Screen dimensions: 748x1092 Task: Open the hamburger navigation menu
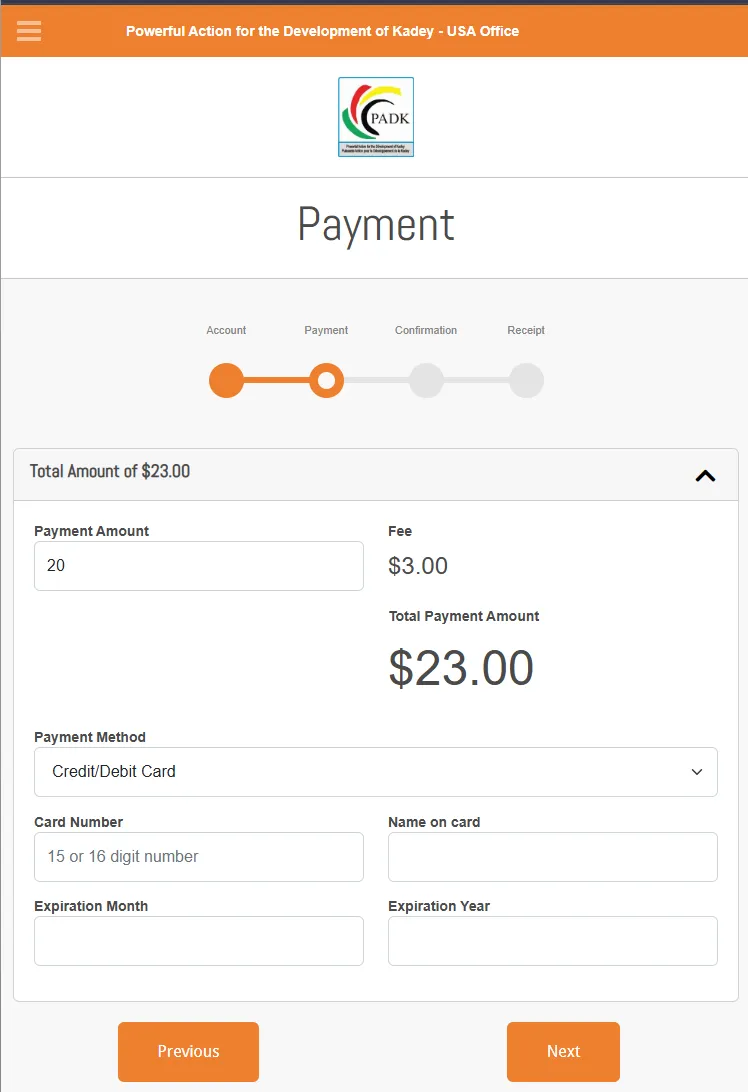point(28,30)
